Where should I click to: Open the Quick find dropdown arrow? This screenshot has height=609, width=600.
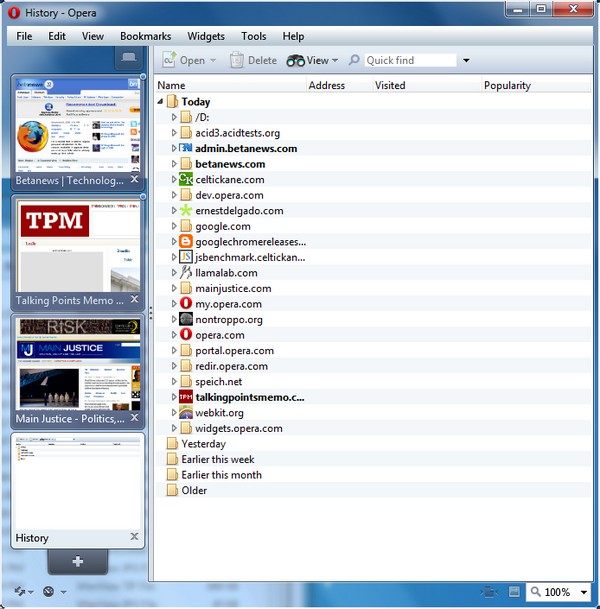(x=466, y=61)
